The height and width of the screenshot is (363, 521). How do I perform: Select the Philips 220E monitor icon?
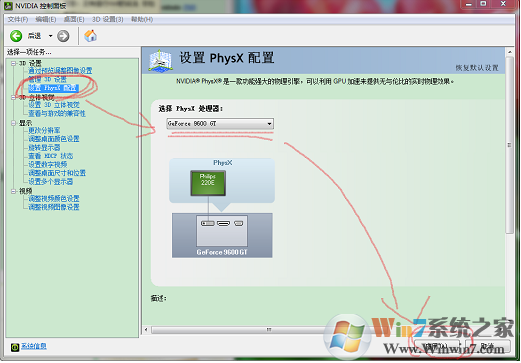tap(208, 183)
